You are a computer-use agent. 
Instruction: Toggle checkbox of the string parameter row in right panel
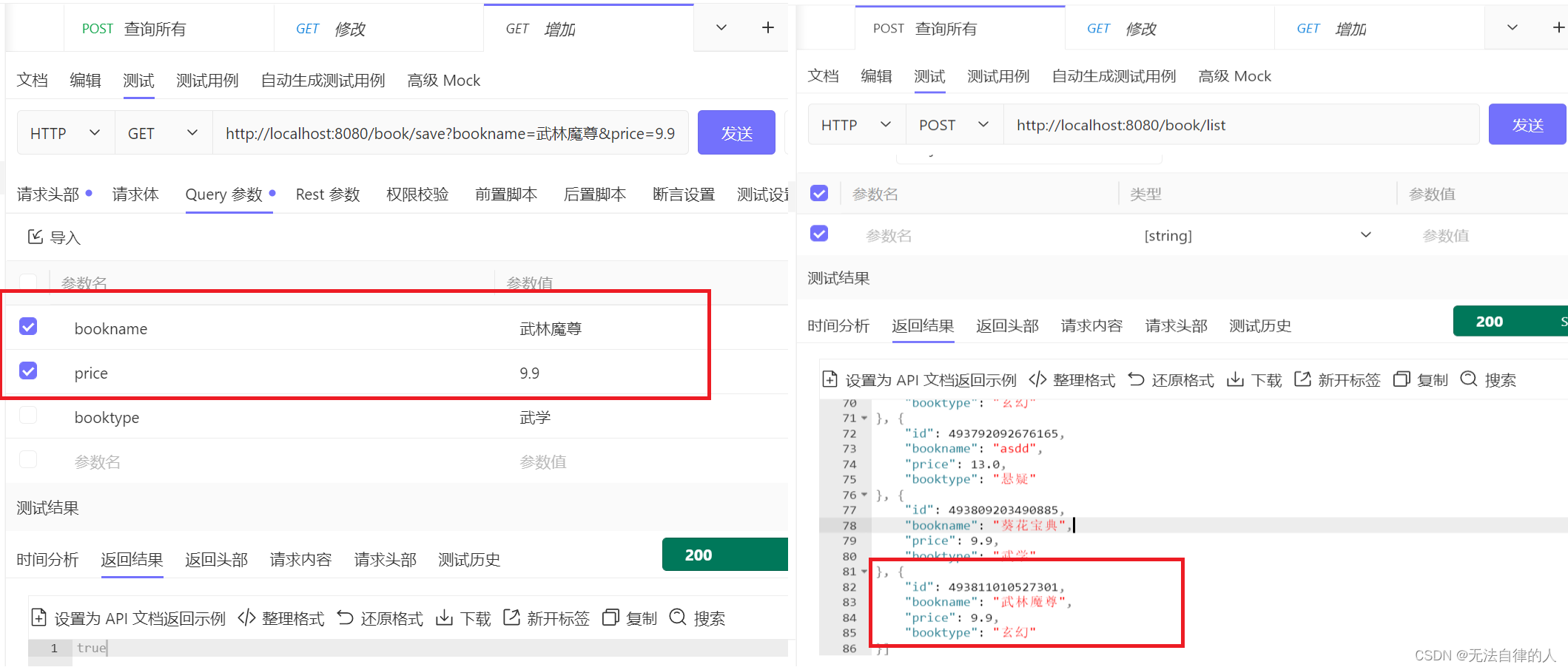819,234
